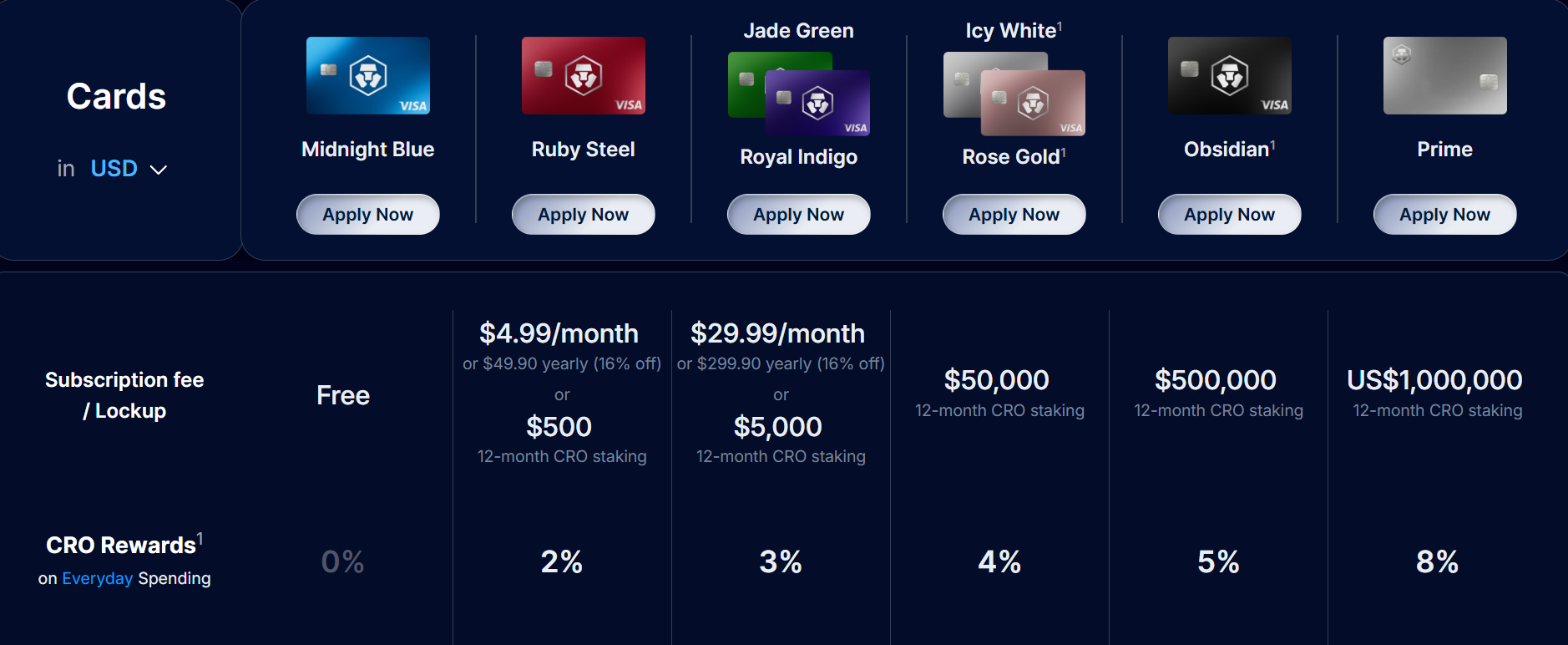
Task: Apply now for Obsidian card
Action: pyautogui.click(x=1230, y=215)
